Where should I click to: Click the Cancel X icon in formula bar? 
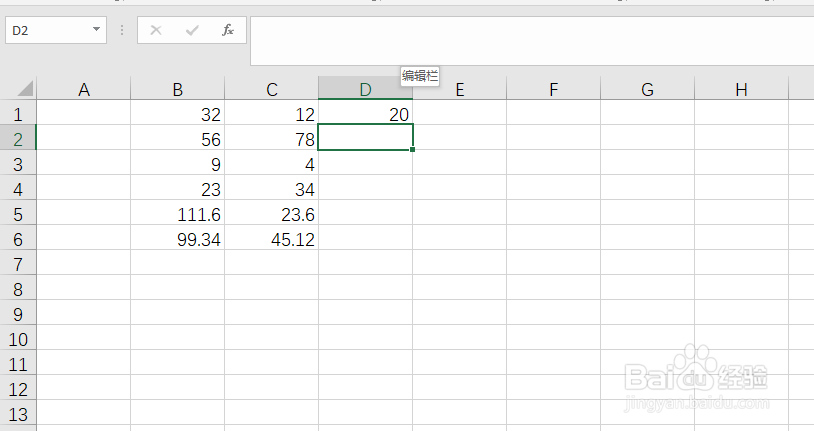[x=156, y=31]
